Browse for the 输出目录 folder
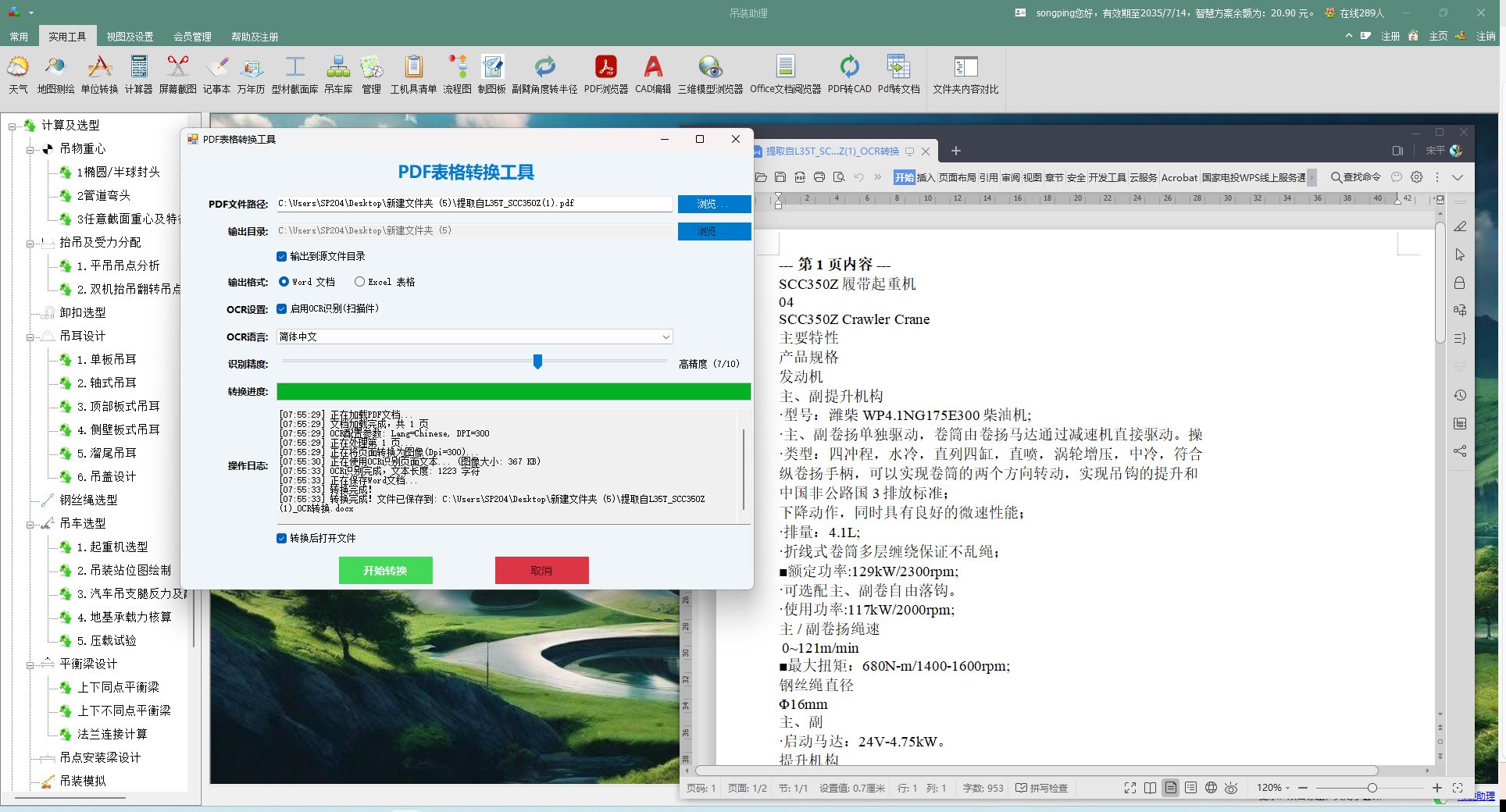Viewport: 1506px width, 812px height. coord(714,231)
